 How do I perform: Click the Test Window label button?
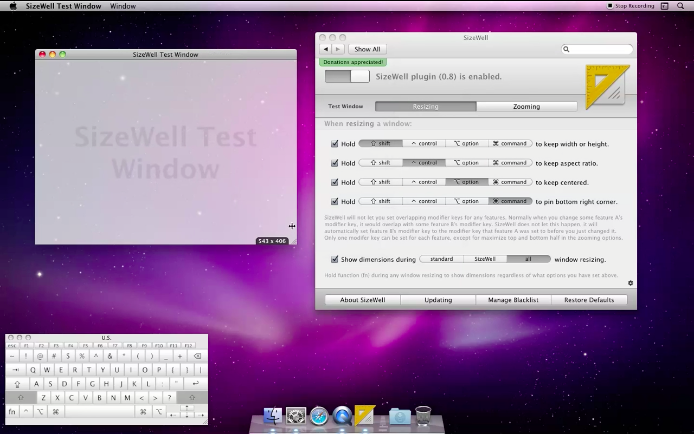tap(345, 106)
